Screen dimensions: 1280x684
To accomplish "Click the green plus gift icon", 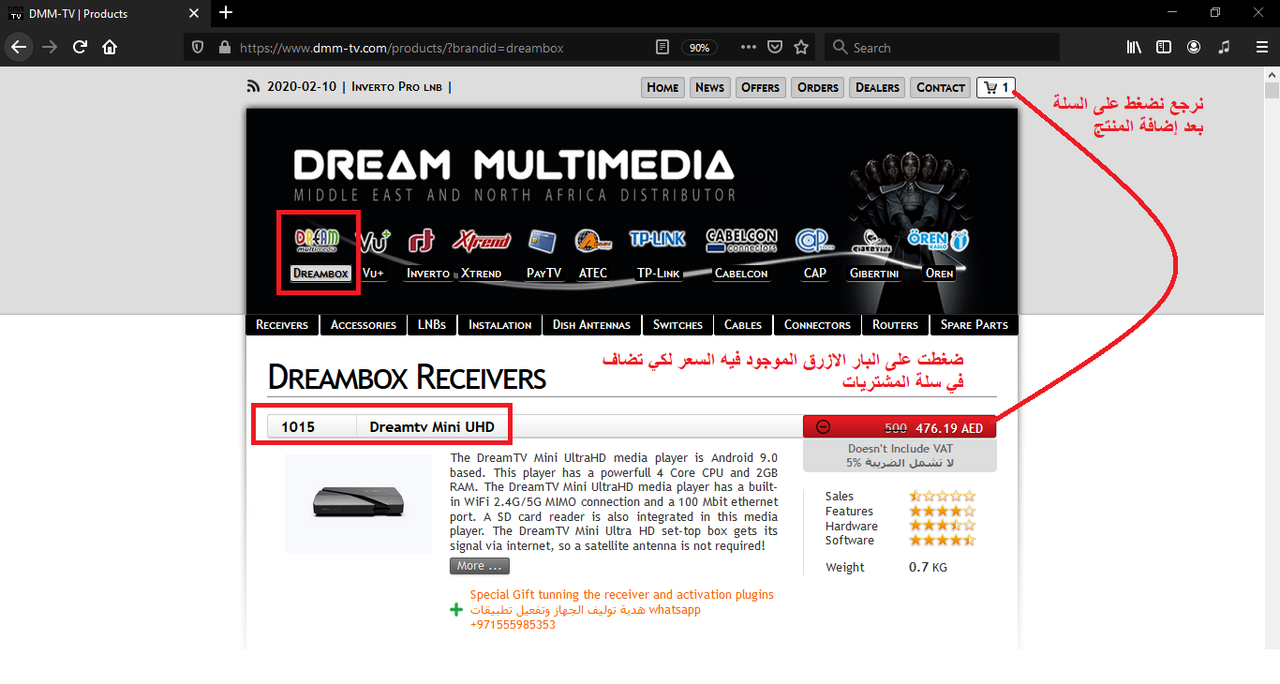I will (456, 609).
